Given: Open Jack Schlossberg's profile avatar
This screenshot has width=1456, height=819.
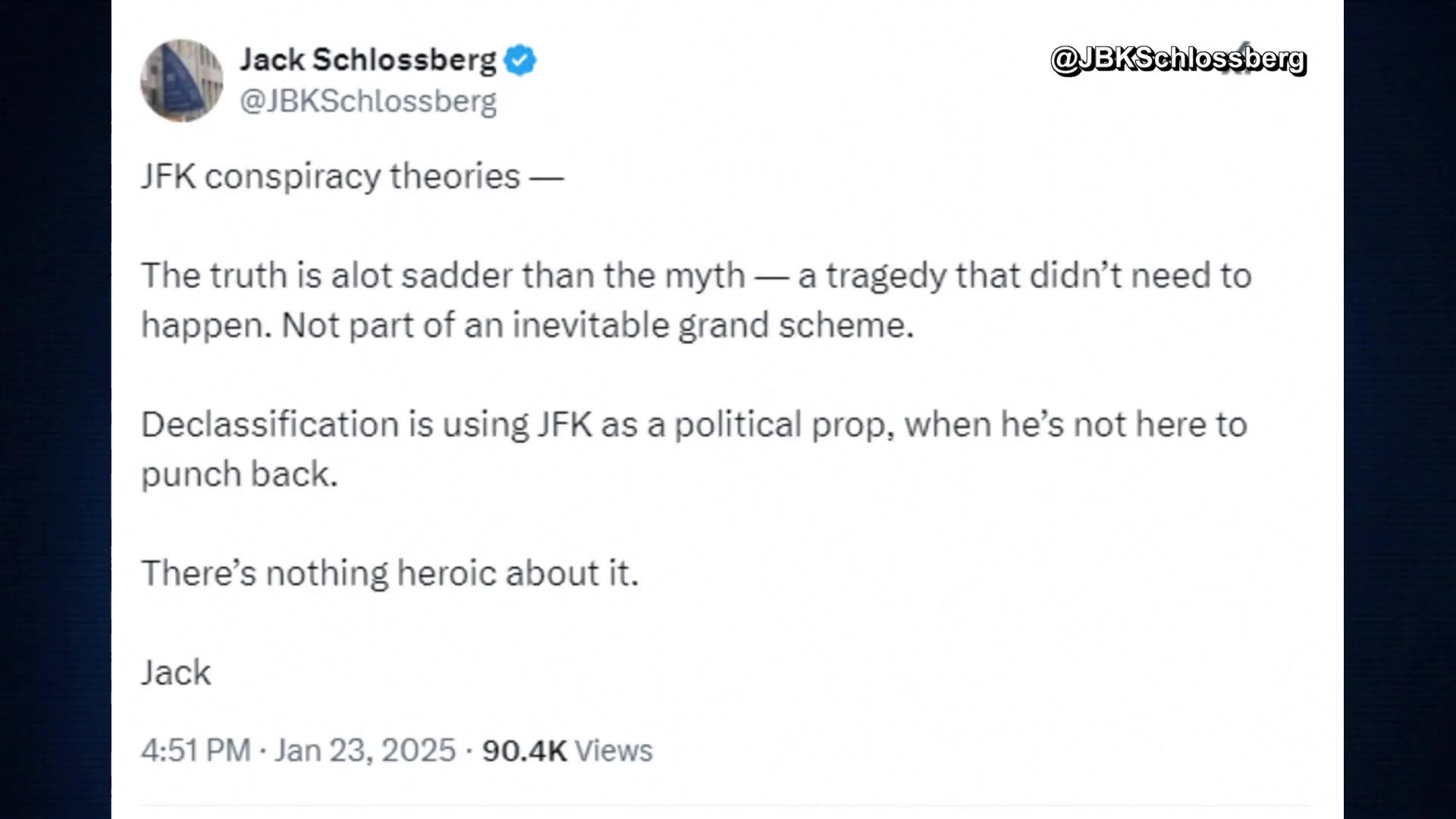Looking at the screenshot, I should pos(182,80).
